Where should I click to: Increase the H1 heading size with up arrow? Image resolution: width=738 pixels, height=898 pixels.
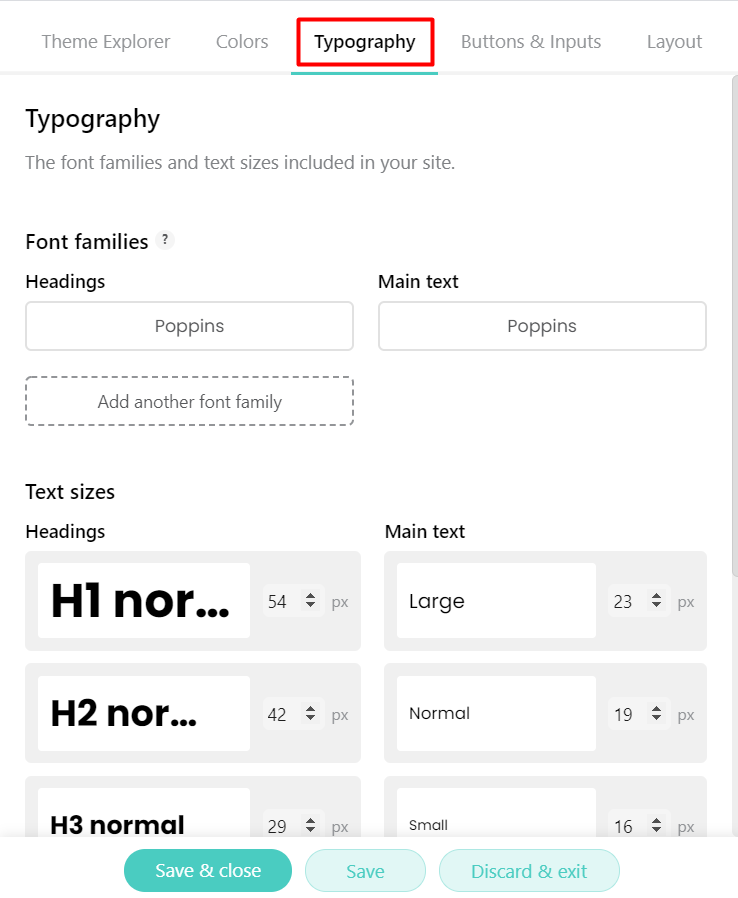pyautogui.click(x=310, y=596)
